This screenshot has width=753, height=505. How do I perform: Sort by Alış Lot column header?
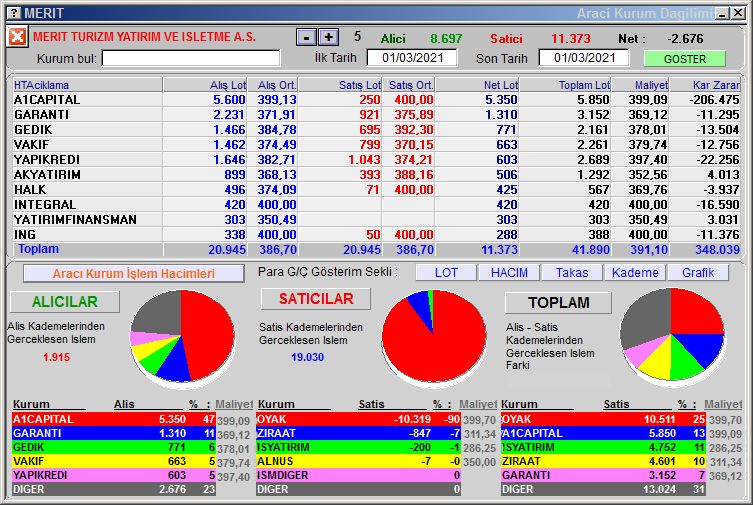tap(206, 85)
